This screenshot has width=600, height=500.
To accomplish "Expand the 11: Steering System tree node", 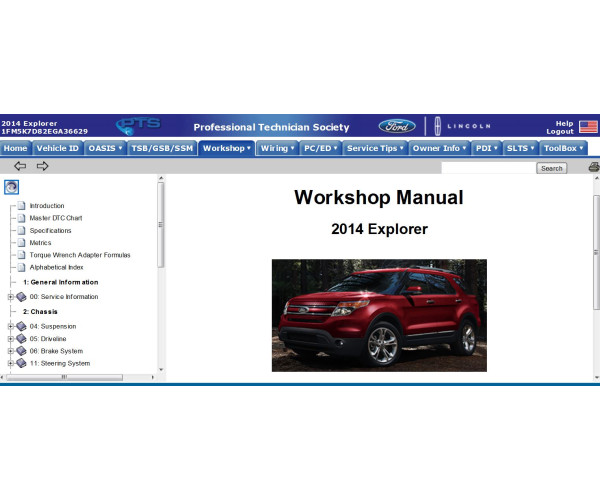I will [x=11, y=363].
